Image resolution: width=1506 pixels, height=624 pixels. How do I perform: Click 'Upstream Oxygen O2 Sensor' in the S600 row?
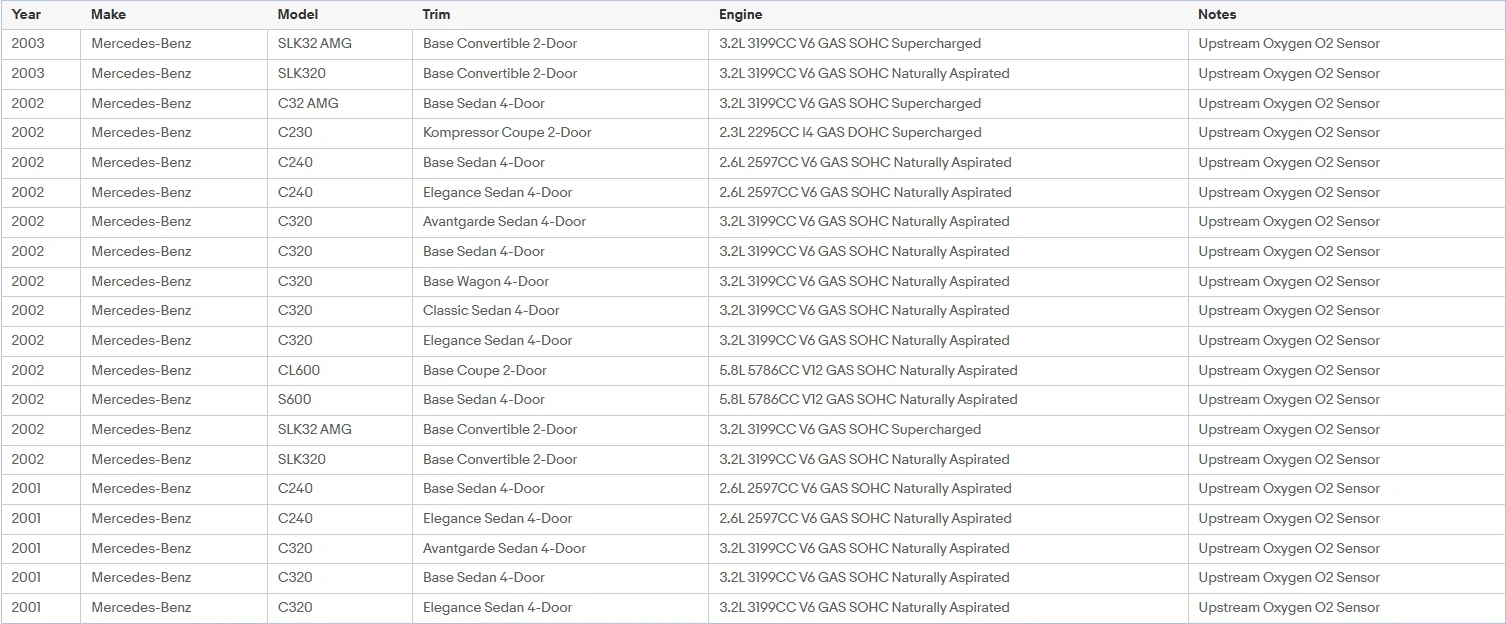click(1289, 400)
